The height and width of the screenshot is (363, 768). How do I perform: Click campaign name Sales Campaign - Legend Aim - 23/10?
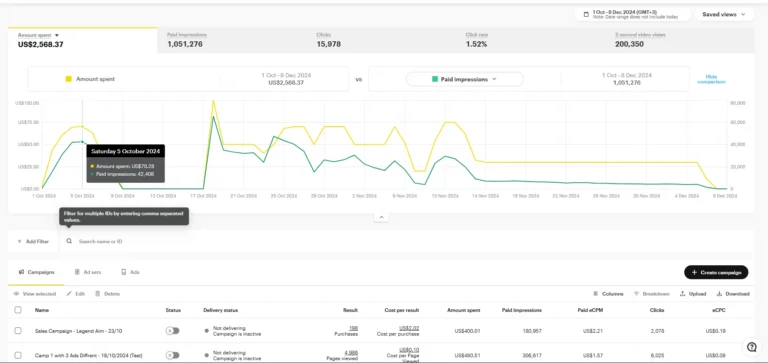coord(78,331)
